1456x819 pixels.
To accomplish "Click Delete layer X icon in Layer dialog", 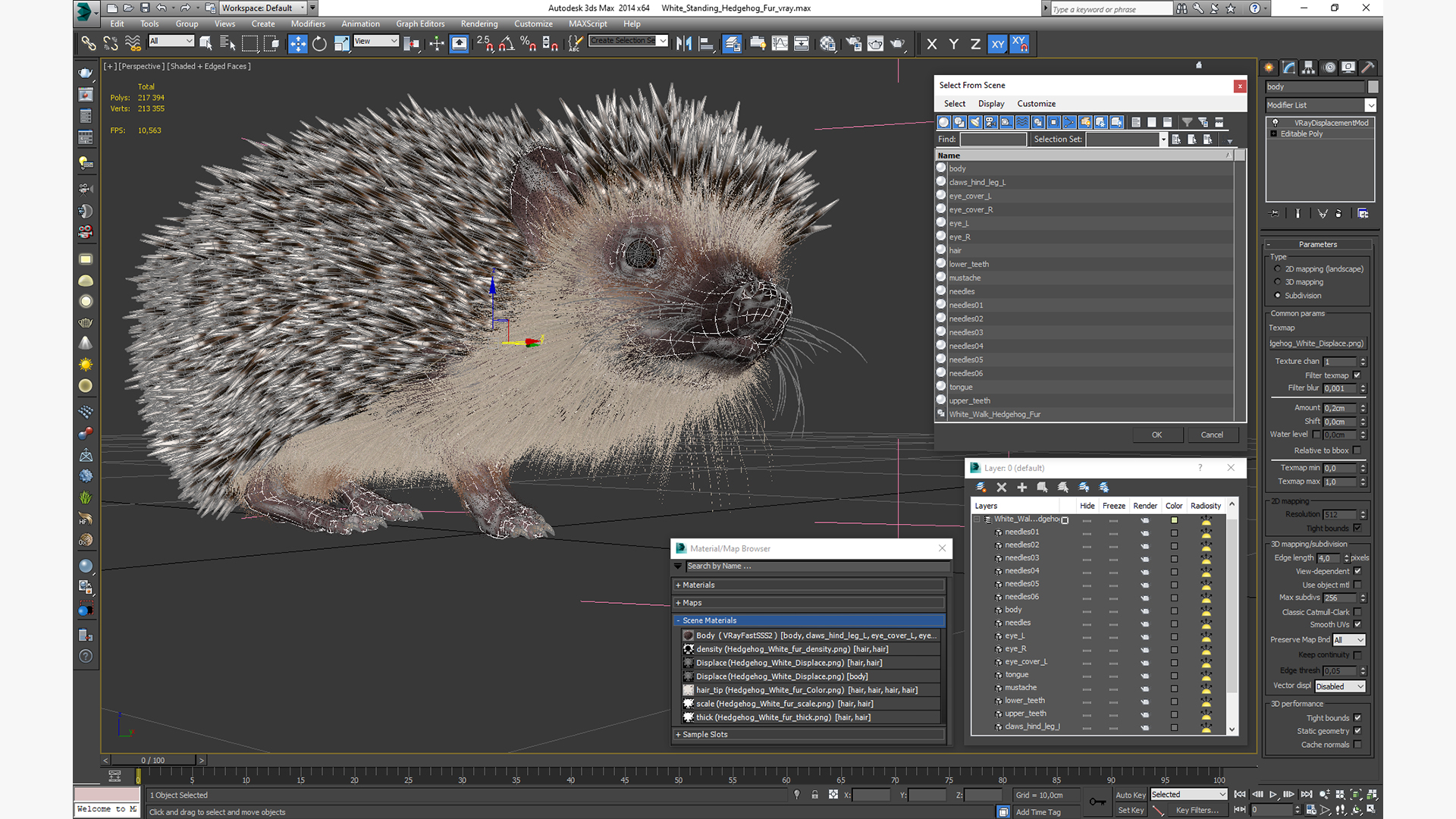I will point(1001,488).
